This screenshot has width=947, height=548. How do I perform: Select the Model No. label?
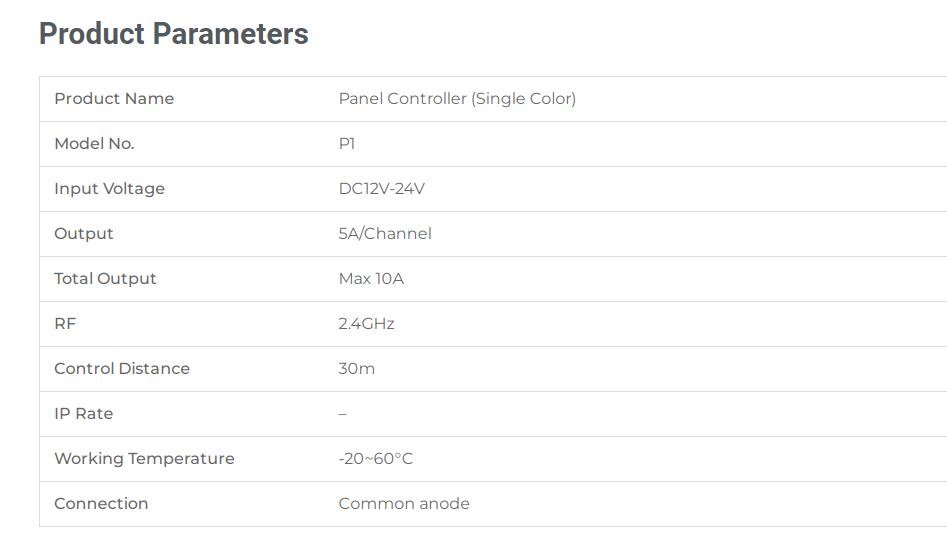pos(94,144)
